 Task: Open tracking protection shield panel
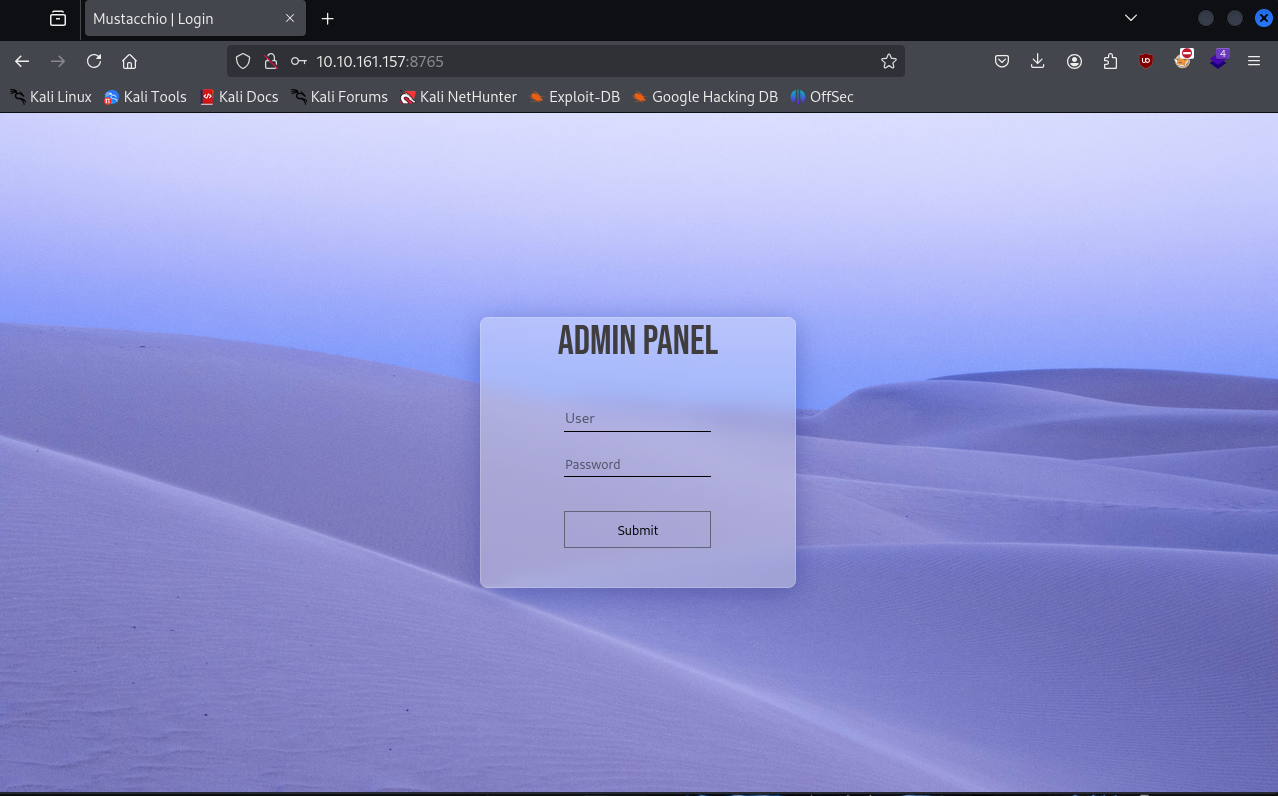pyautogui.click(x=242, y=61)
